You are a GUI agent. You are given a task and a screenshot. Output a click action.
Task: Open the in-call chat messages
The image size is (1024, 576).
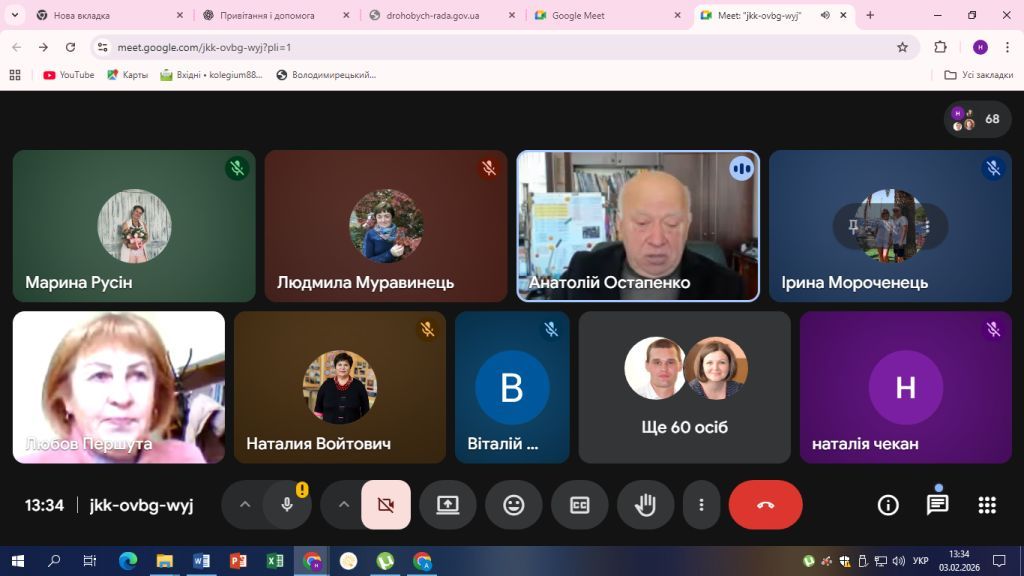[937, 505]
